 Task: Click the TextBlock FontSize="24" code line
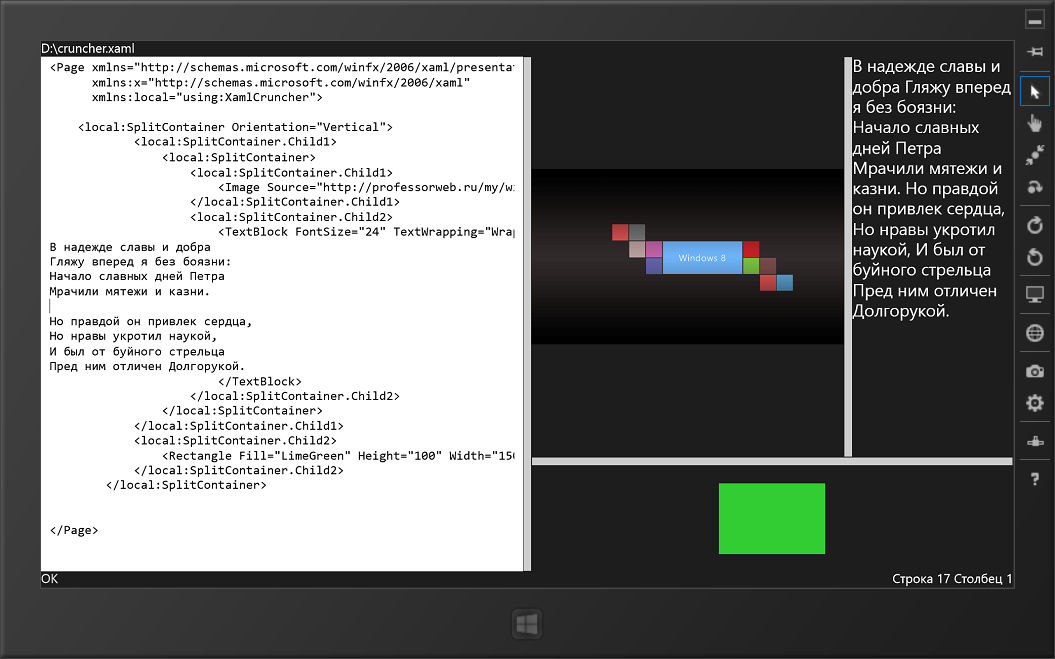(366, 232)
